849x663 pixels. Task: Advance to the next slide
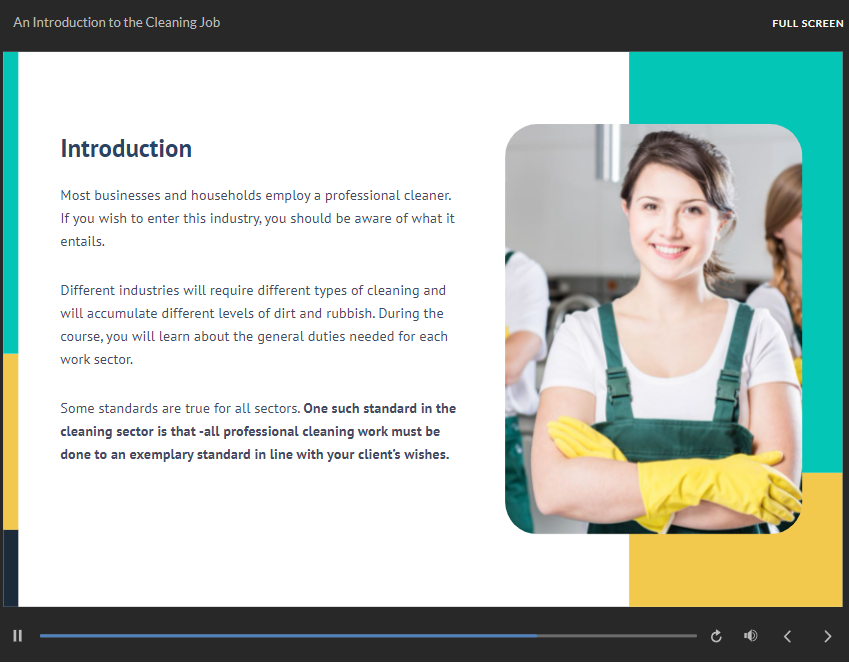827,636
